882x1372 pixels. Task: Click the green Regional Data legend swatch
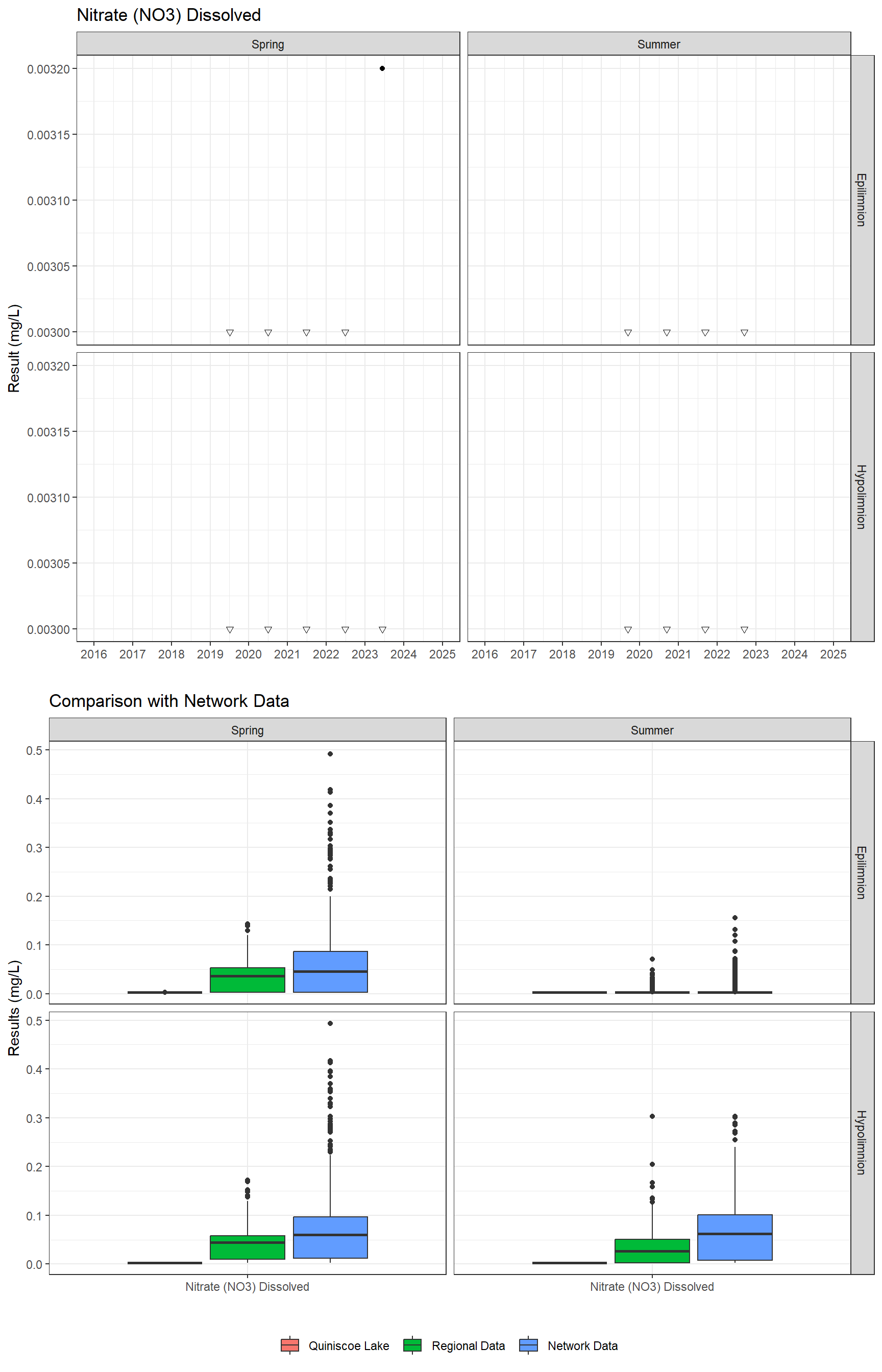(x=412, y=1345)
